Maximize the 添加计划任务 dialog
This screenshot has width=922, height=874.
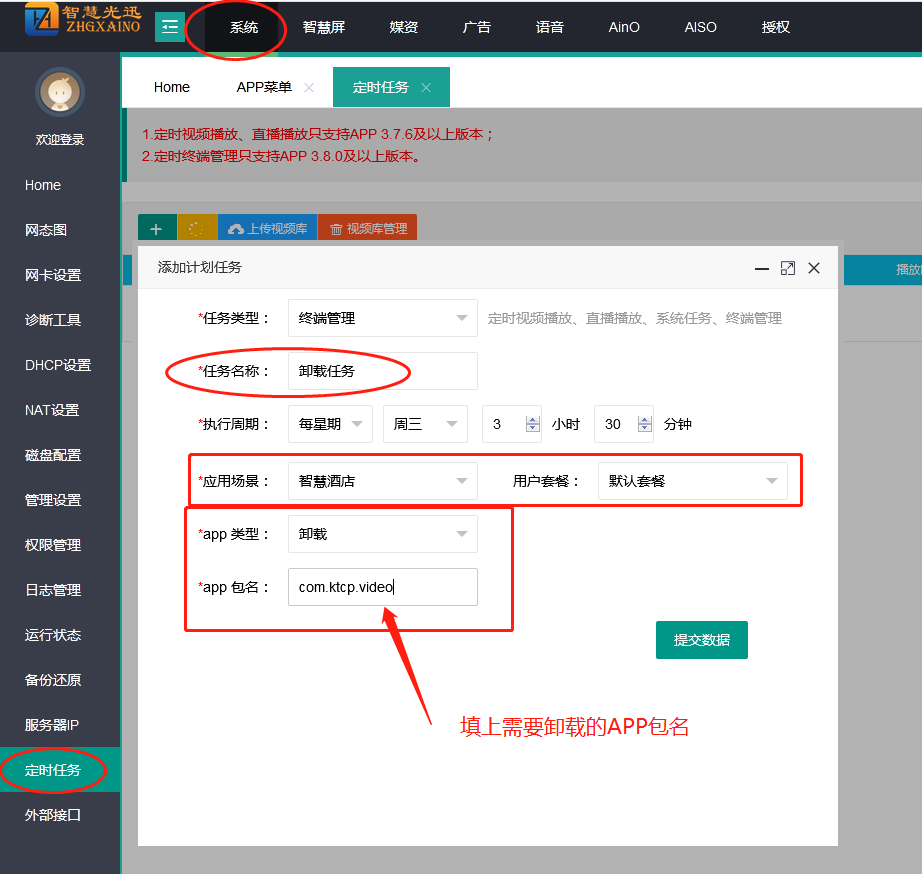point(788,268)
